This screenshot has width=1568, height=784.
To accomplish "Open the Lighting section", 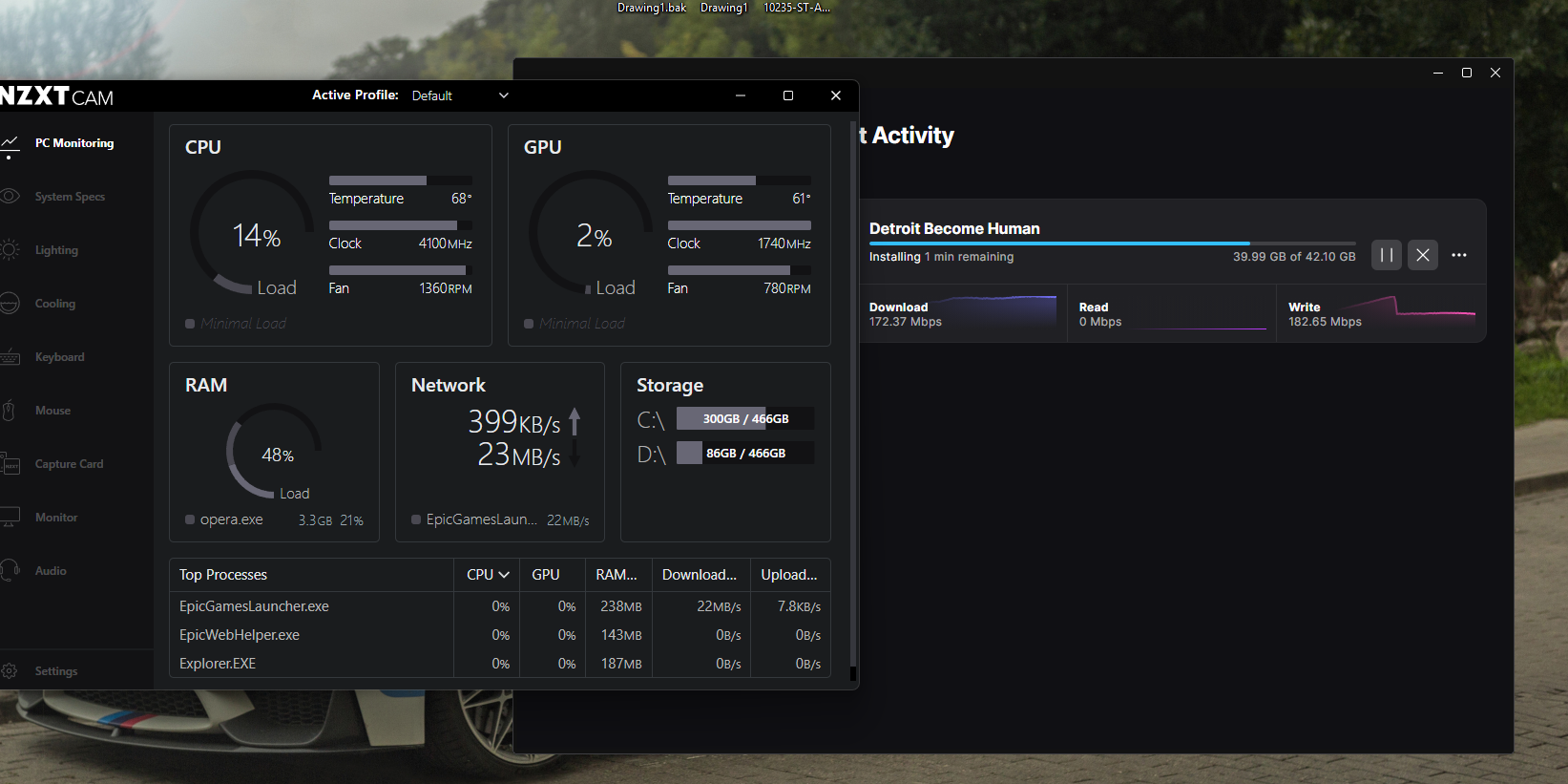I will (x=56, y=250).
